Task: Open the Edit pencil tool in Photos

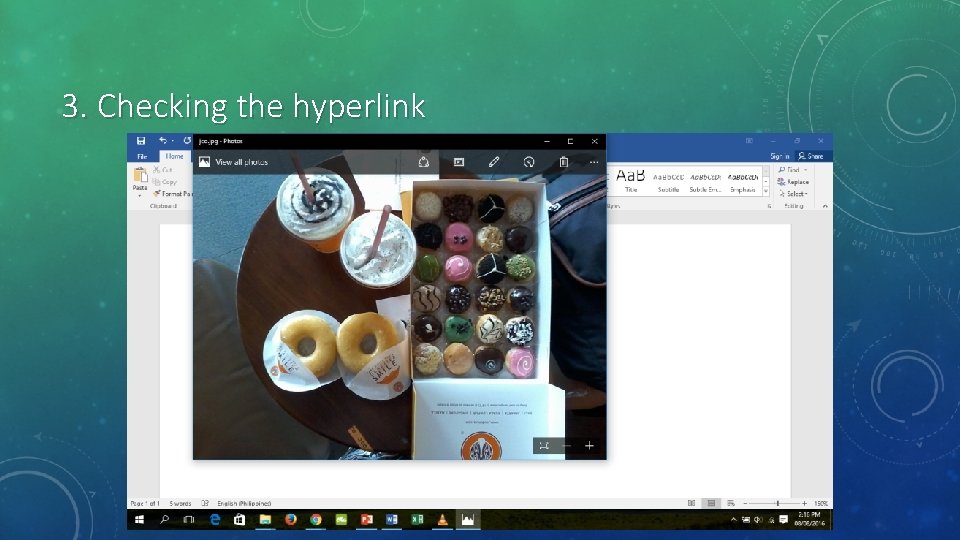Action: [x=494, y=162]
